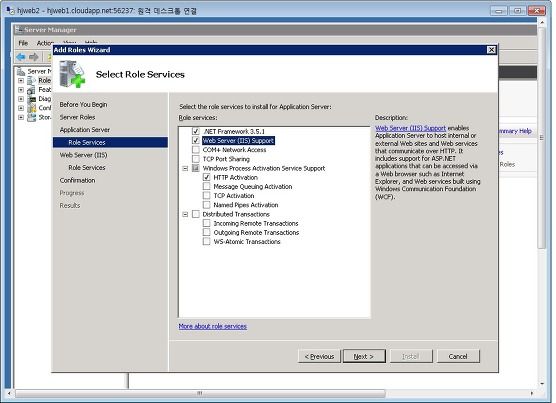Click the horizontal scrollbar of remote desktop
Screen dimensions: 556x403
(x=200, y=393)
